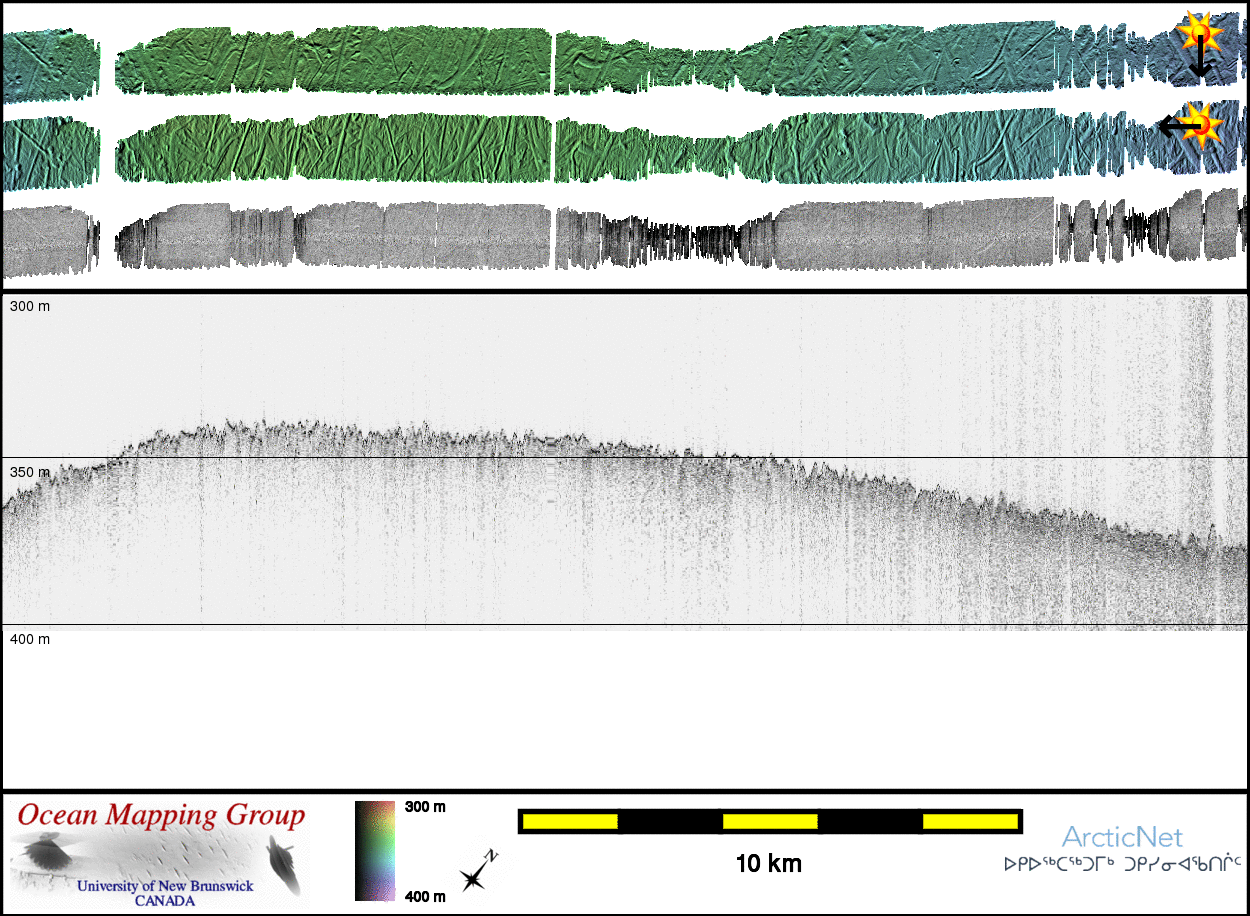Screen dimensions: 1250x916
Task: Click the north arrow compass star
Action: coord(473,876)
